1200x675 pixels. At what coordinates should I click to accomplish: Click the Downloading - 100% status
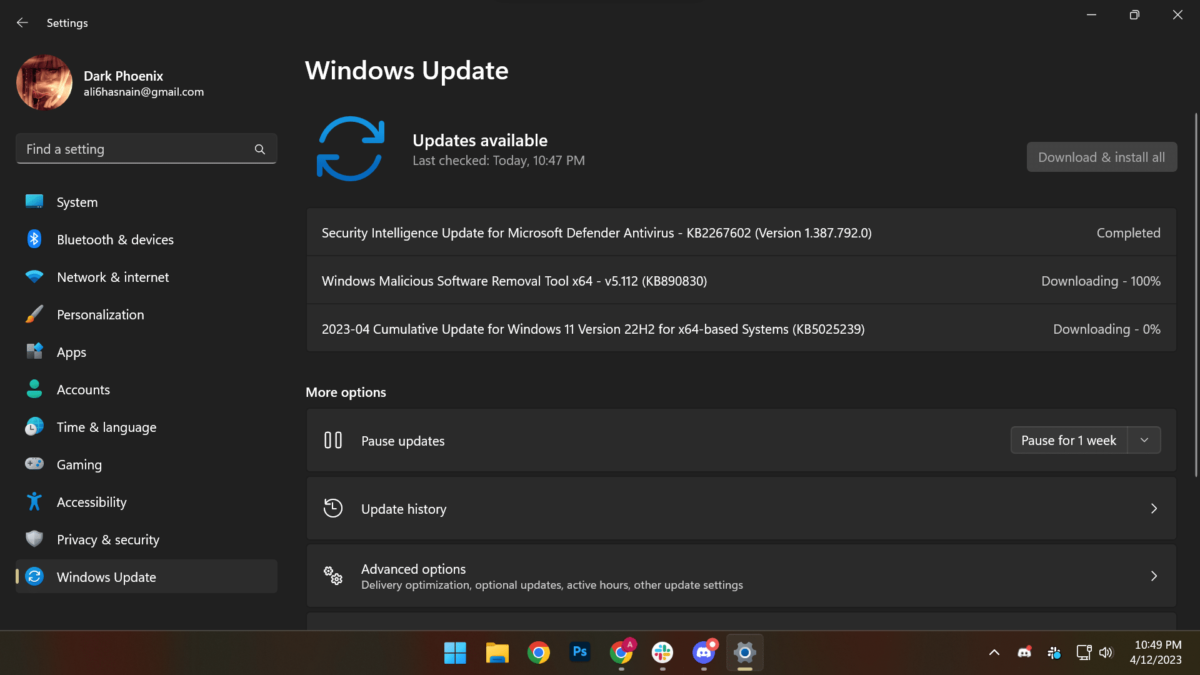pos(1101,281)
